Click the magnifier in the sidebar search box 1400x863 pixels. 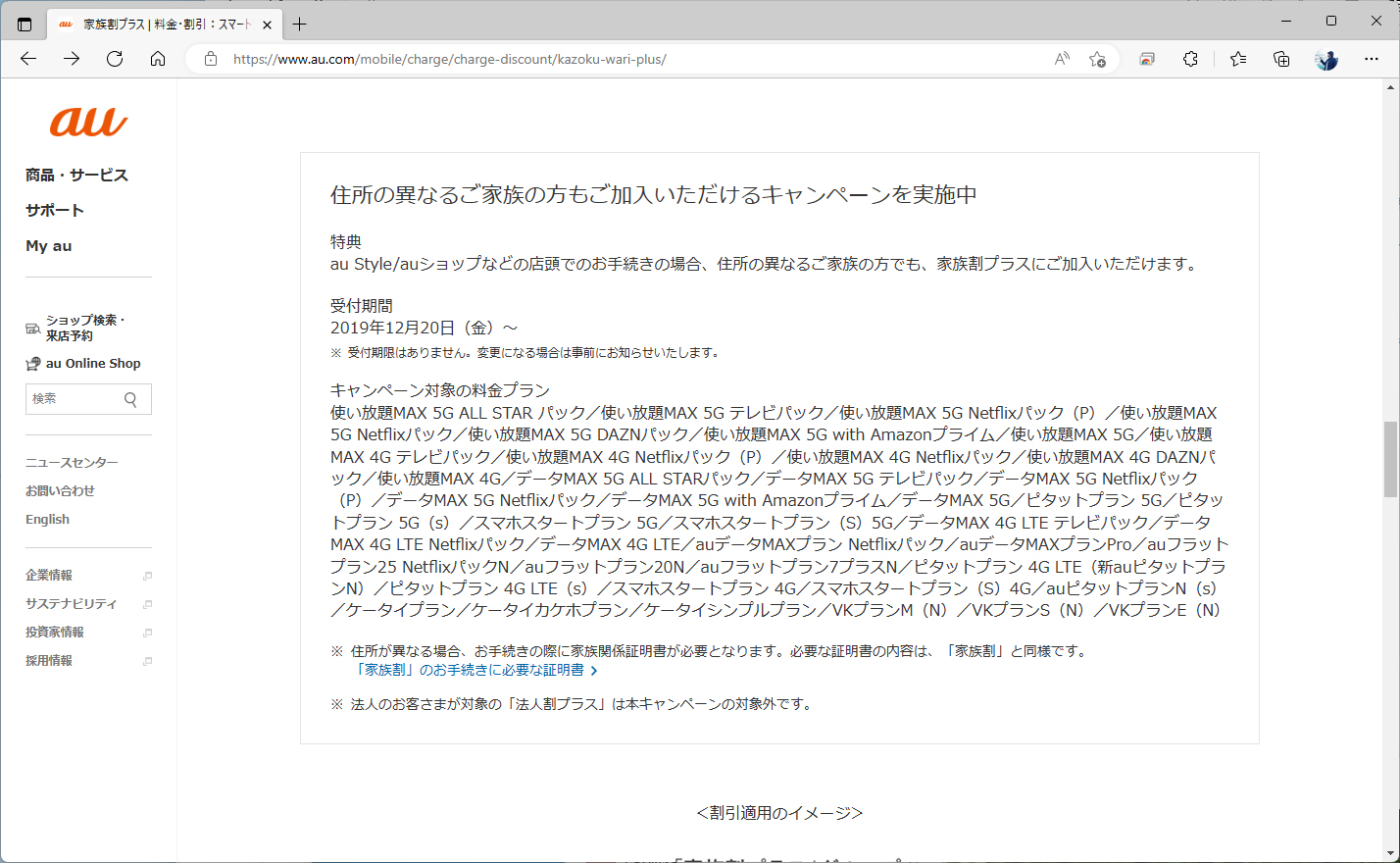coord(128,399)
